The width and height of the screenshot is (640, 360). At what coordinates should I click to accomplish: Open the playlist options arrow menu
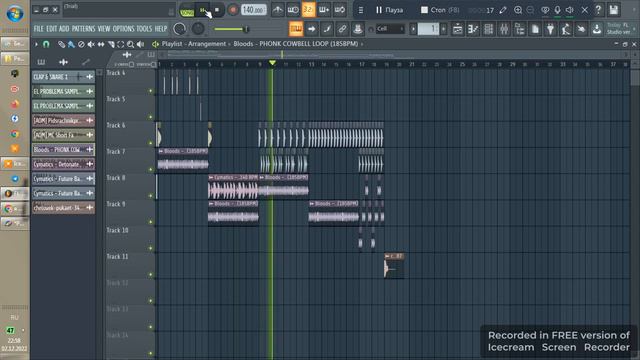(x=36, y=44)
